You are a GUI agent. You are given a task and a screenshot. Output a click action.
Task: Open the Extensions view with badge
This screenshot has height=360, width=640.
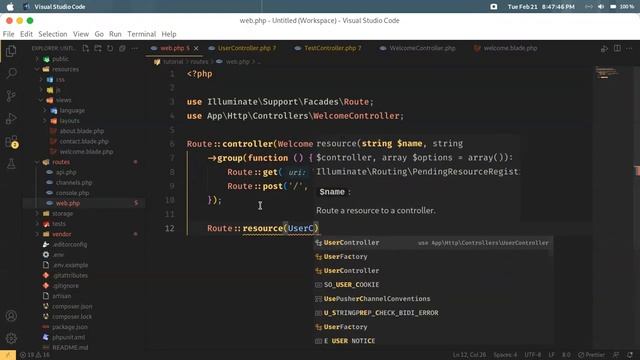[x=11, y=142]
